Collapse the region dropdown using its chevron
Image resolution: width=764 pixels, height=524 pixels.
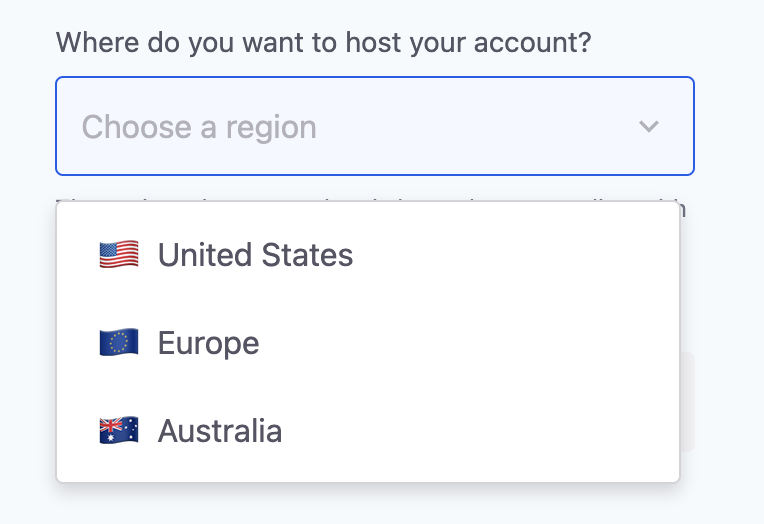(x=649, y=127)
